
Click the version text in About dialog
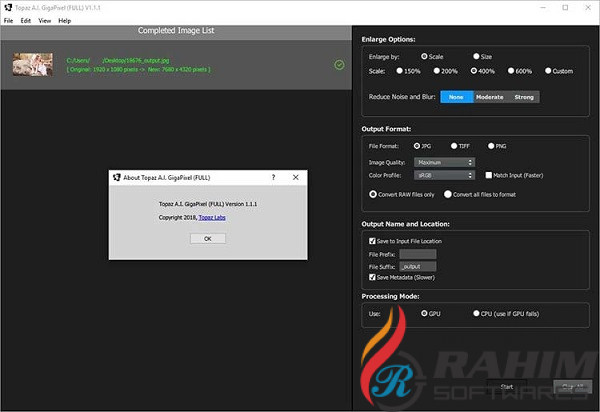point(208,204)
